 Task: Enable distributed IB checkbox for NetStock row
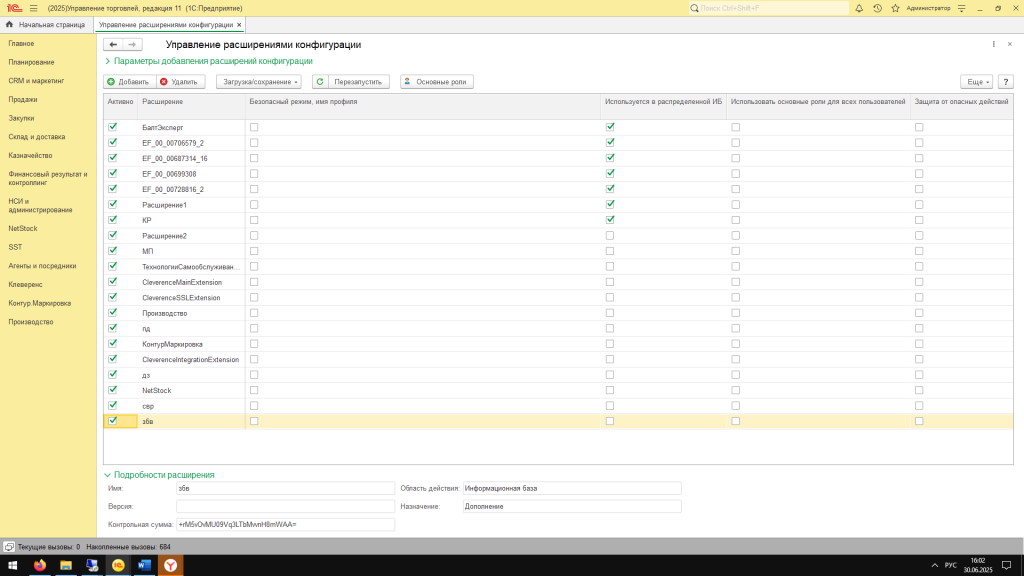(x=610, y=391)
